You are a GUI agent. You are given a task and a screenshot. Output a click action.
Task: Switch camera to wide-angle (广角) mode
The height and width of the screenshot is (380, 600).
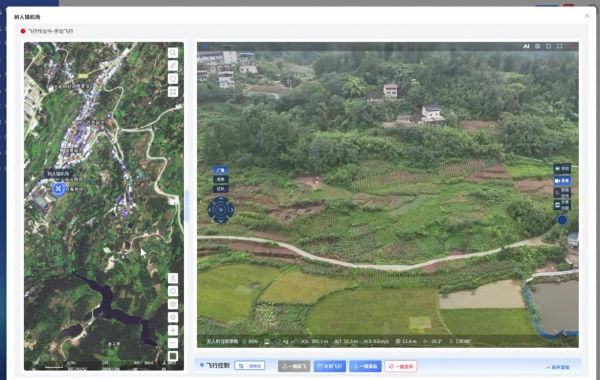pos(221,170)
